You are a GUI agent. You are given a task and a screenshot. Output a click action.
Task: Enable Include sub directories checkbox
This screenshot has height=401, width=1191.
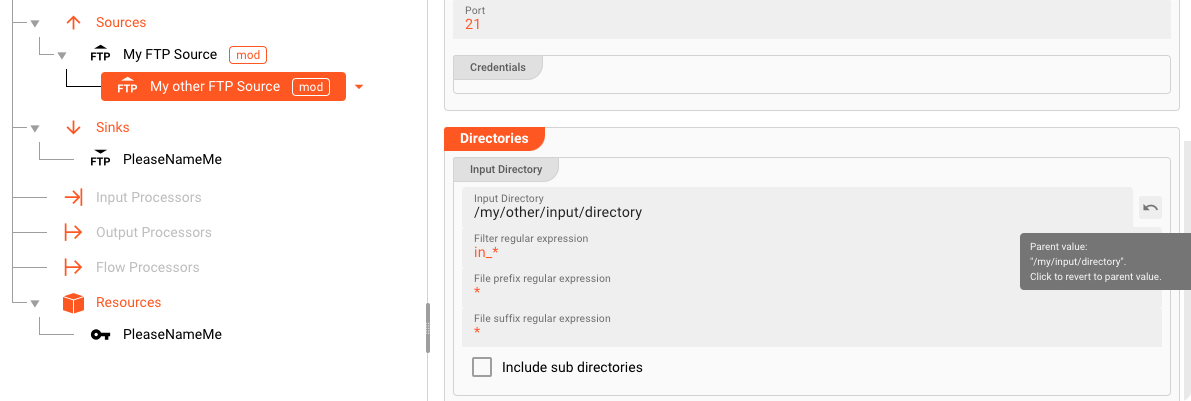[x=482, y=367]
